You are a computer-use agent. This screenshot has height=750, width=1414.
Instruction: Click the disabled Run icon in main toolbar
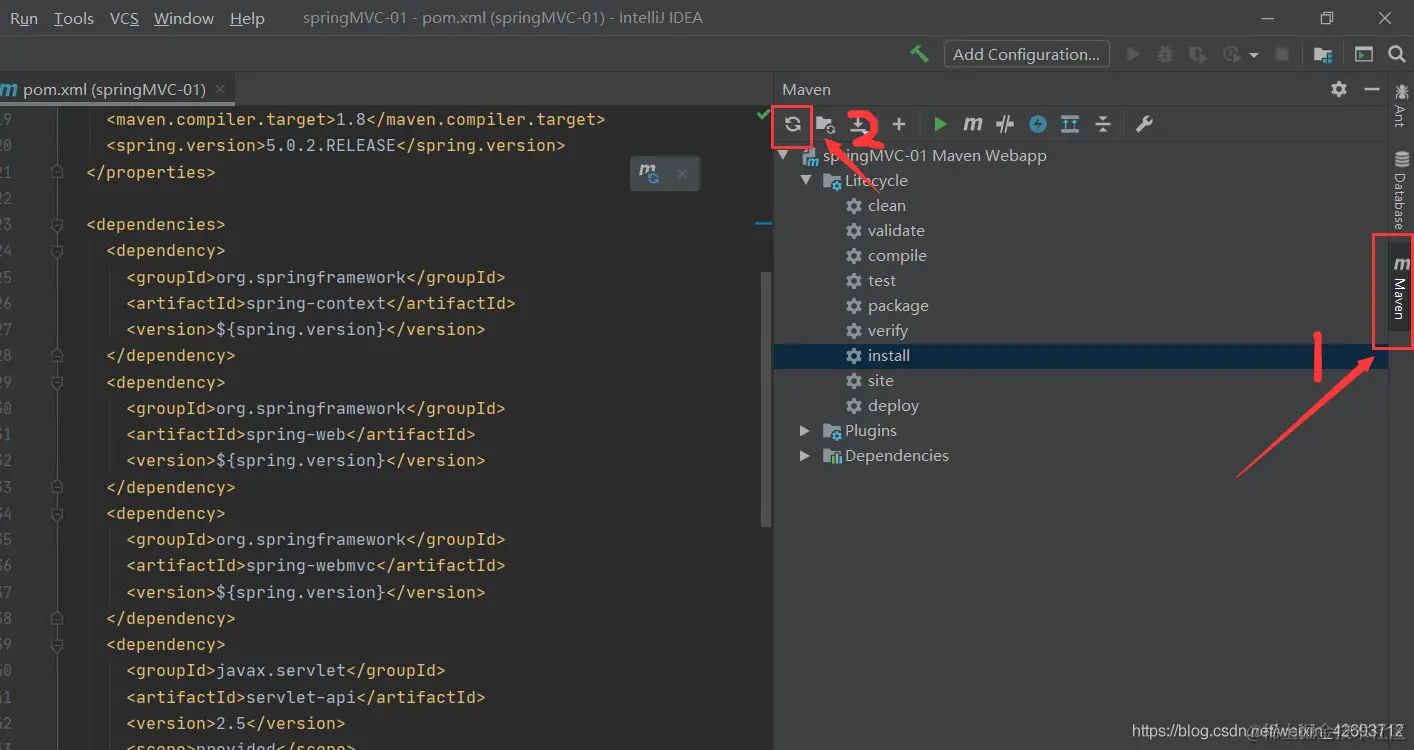tap(1133, 54)
